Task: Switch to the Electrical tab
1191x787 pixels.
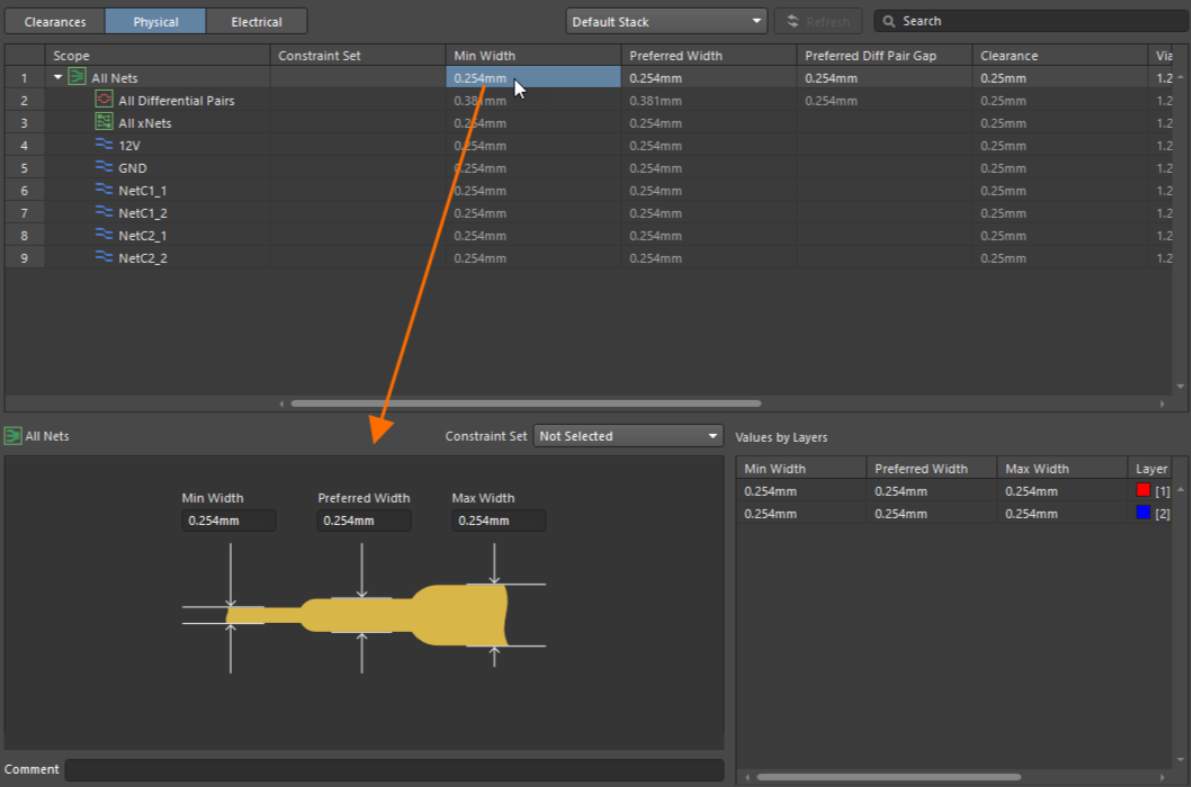Action: coord(256,21)
